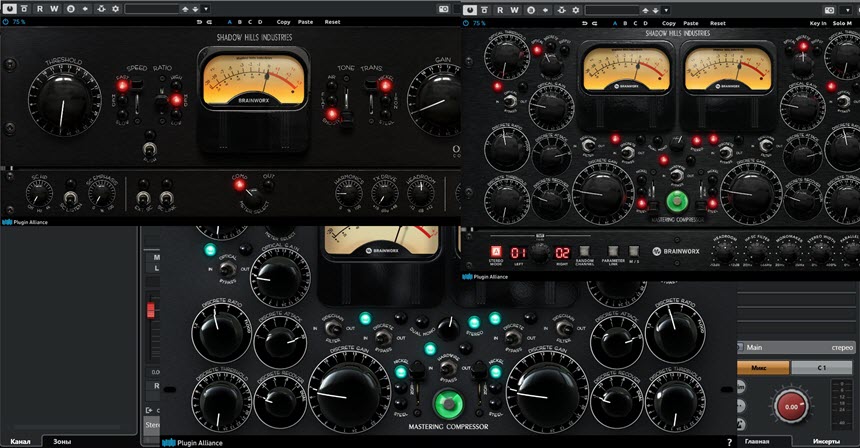Click redo arrow in dual-meter compressor plugin bar
Image resolution: width=860 pixels, height=448 pixels.
[595, 23]
